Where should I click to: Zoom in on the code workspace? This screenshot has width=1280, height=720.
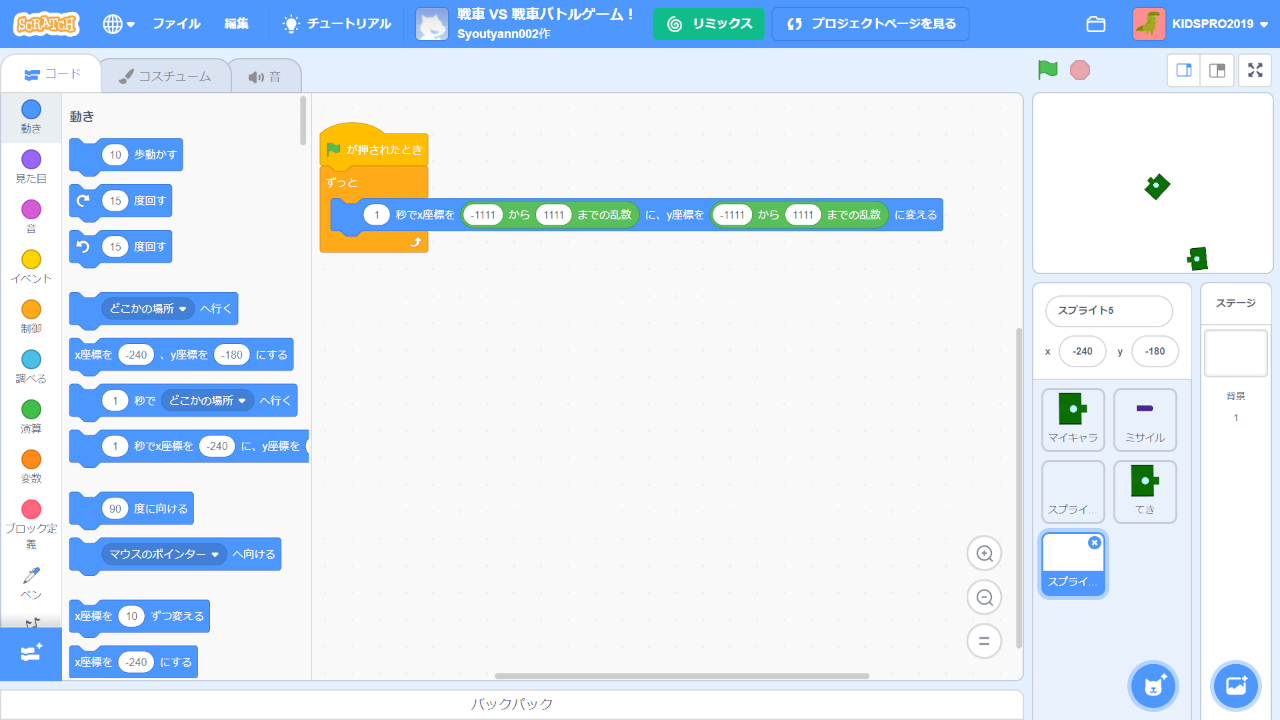(984, 554)
